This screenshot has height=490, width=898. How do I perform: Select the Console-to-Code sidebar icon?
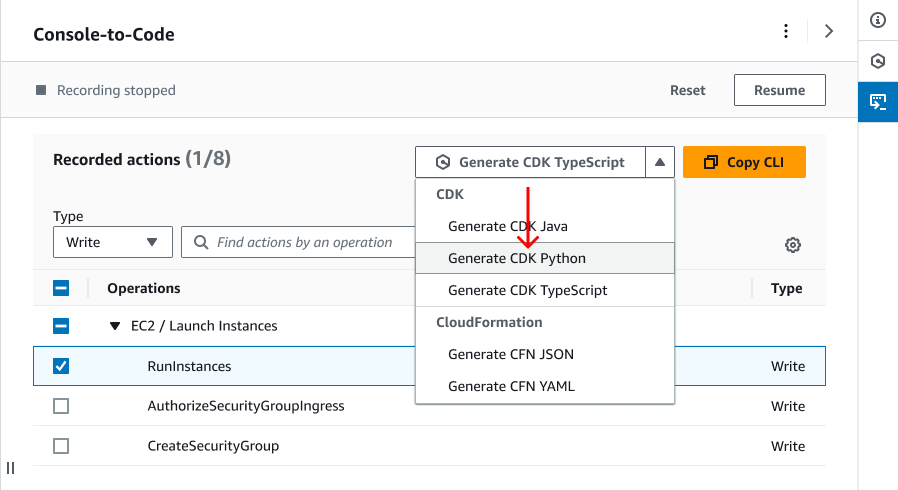(x=878, y=102)
